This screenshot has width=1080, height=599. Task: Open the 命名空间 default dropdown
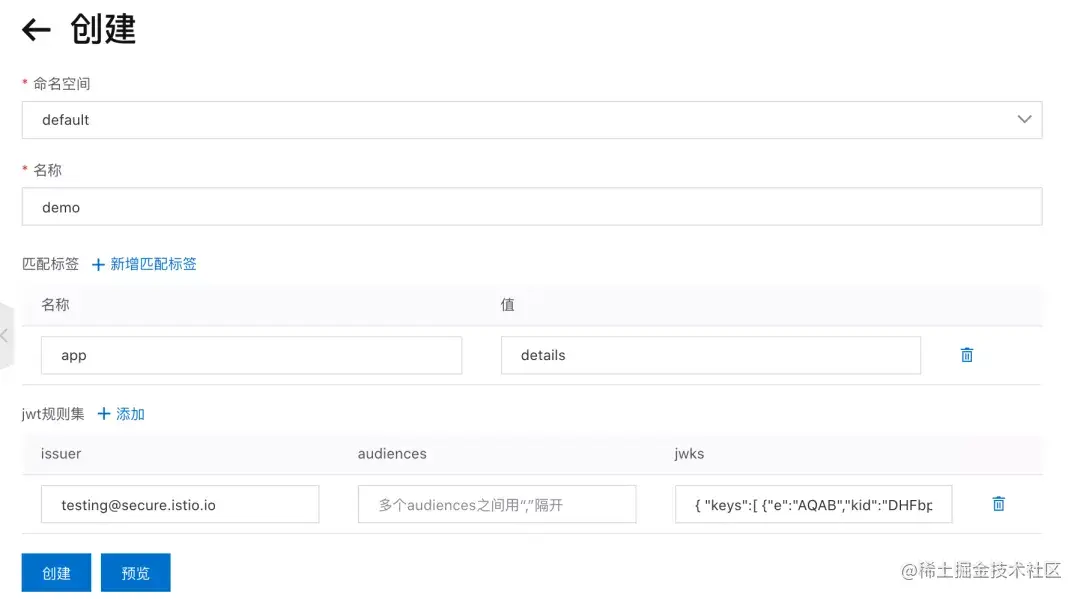532,120
